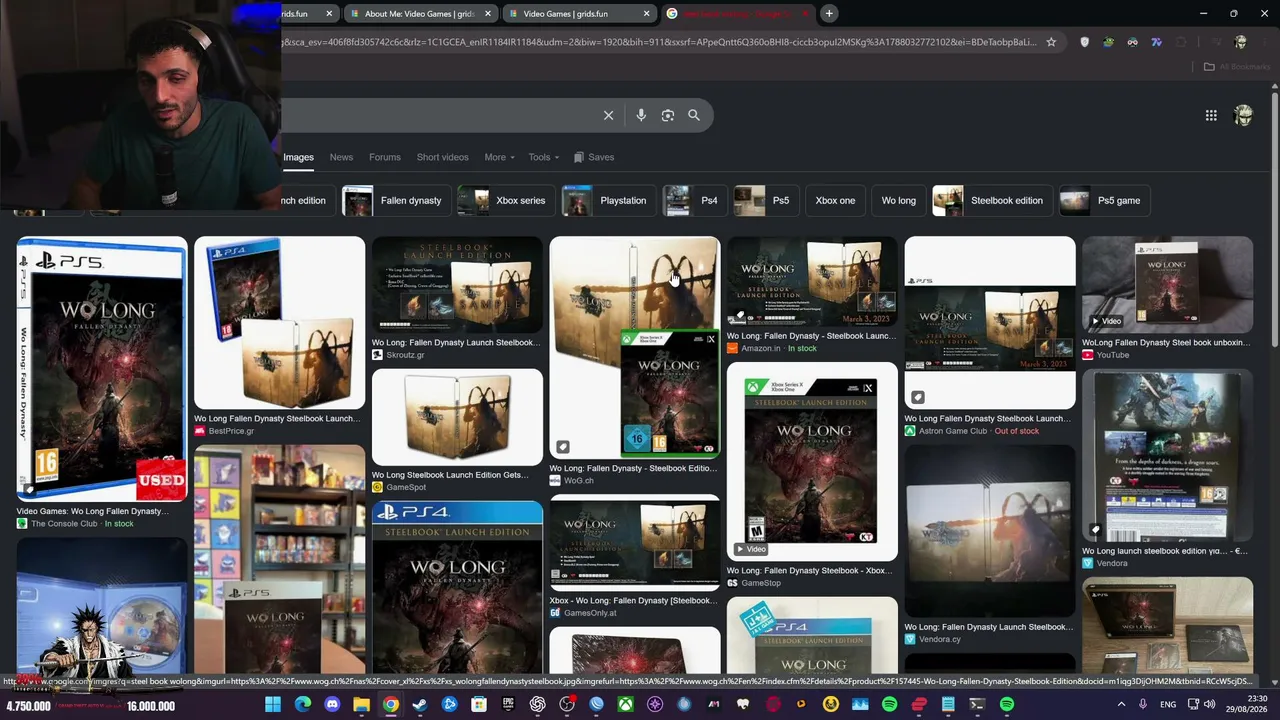Expand the Tools dropdown
The width and height of the screenshot is (1280, 720).
click(x=543, y=157)
